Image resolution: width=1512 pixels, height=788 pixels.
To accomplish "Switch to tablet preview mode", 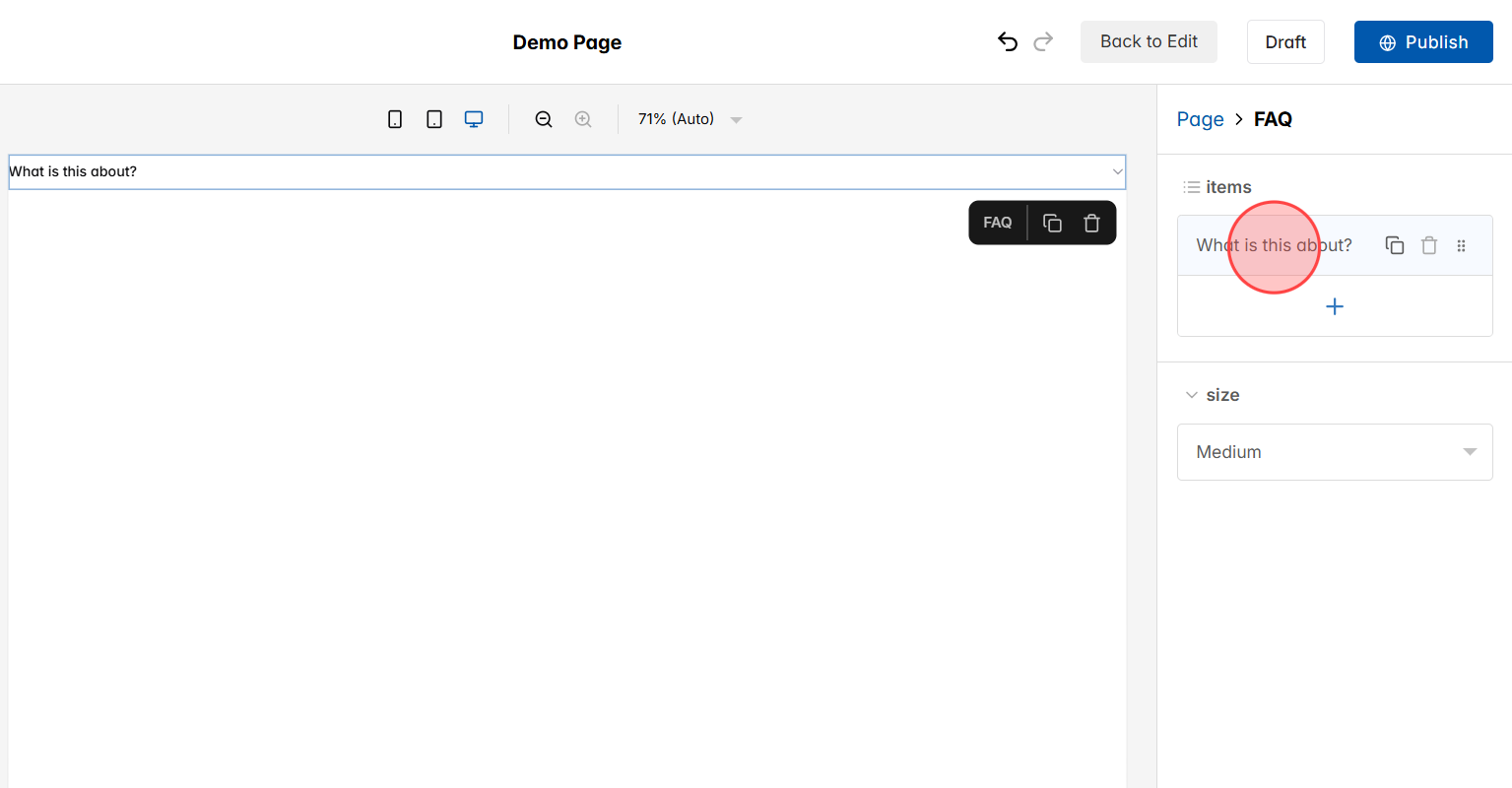I will 434,118.
